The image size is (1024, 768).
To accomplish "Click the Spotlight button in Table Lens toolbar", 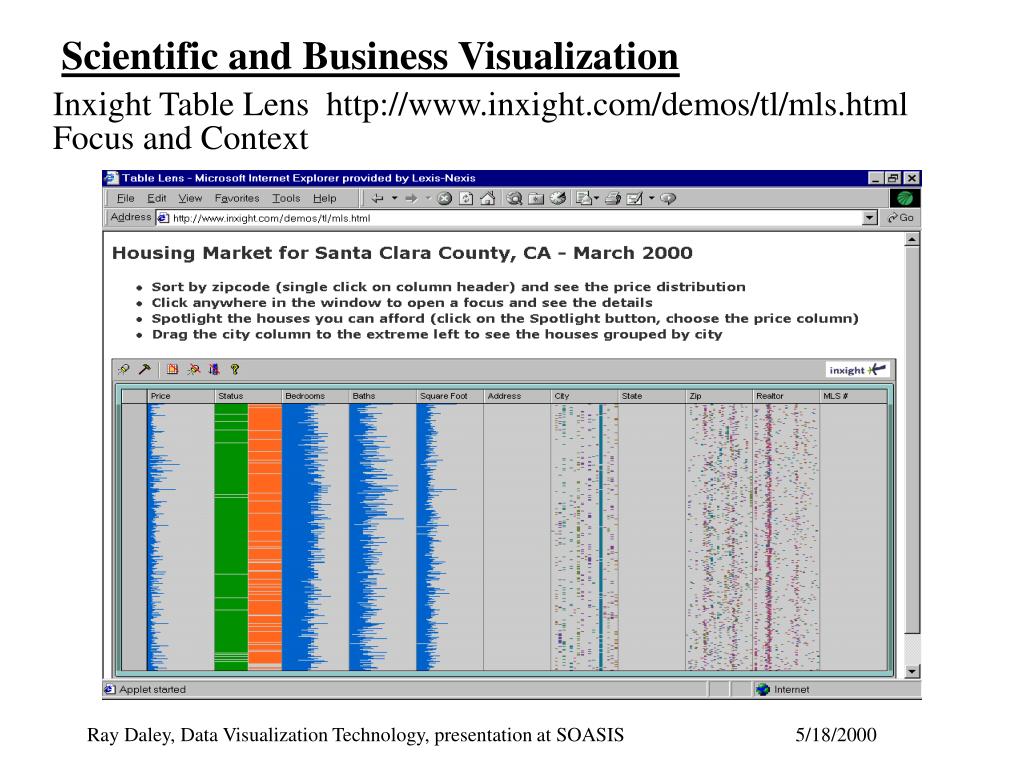I will (123, 370).
